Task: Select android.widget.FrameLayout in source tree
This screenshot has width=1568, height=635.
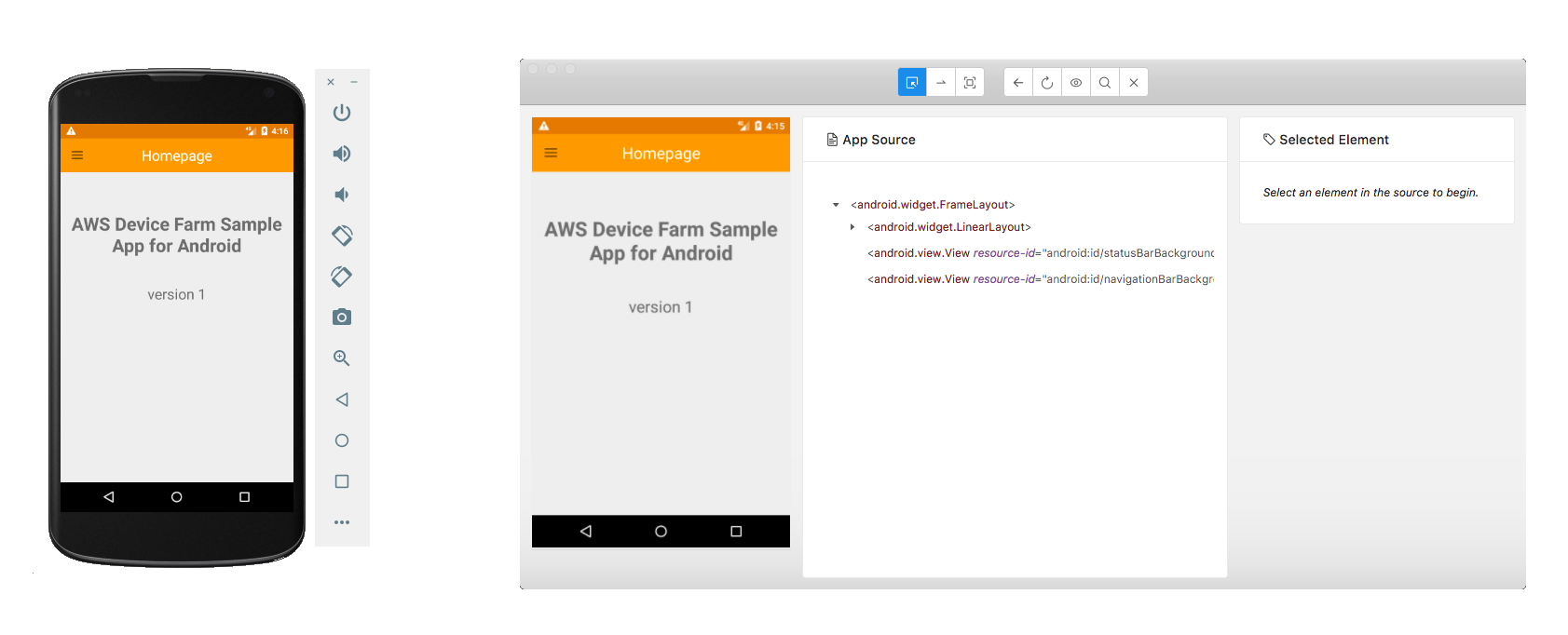Action: tap(933, 205)
